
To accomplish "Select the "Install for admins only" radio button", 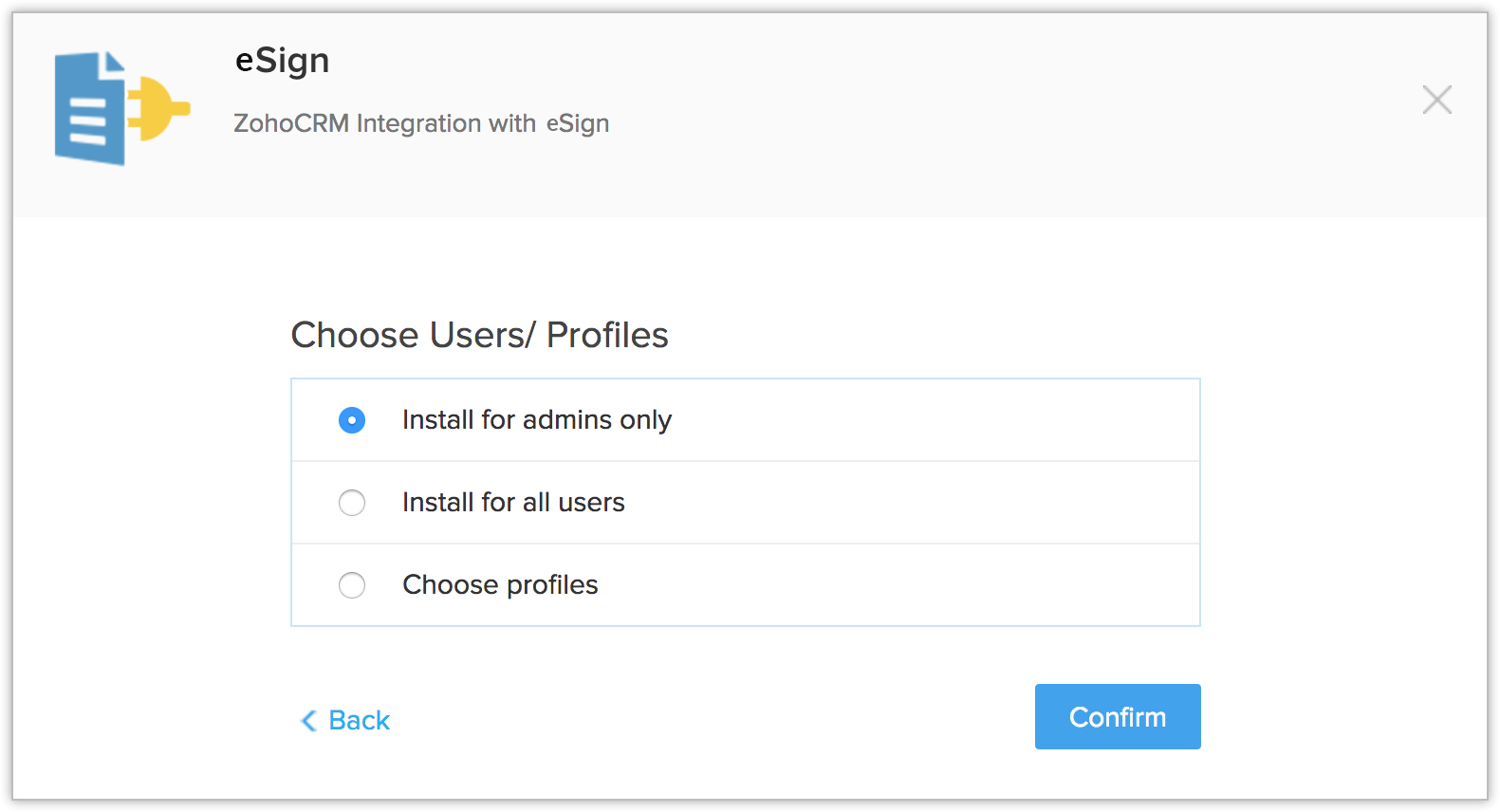I will [x=352, y=420].
